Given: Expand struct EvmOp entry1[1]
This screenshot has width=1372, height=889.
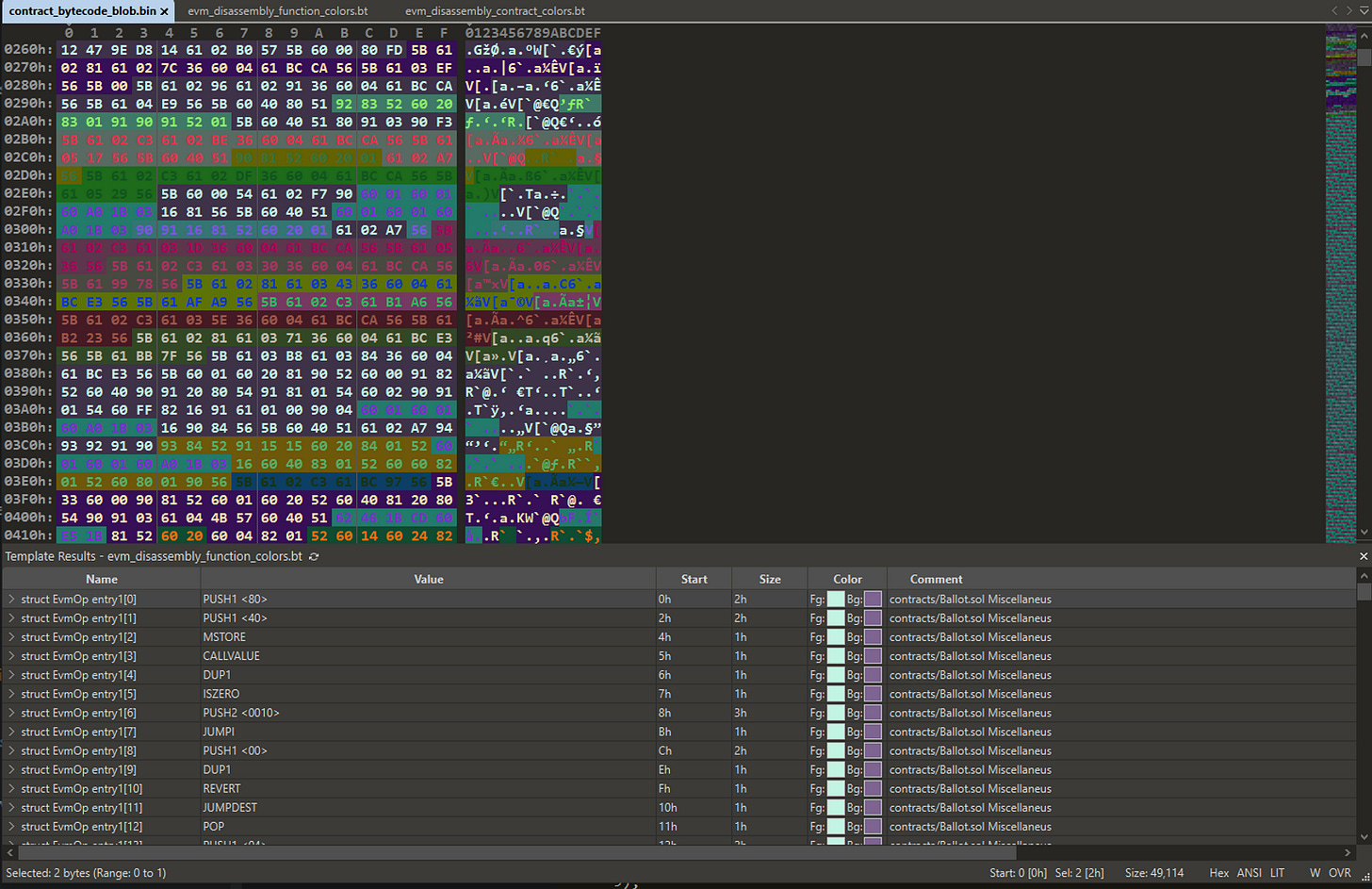Looking at the screenshot, I should (11, 617).
